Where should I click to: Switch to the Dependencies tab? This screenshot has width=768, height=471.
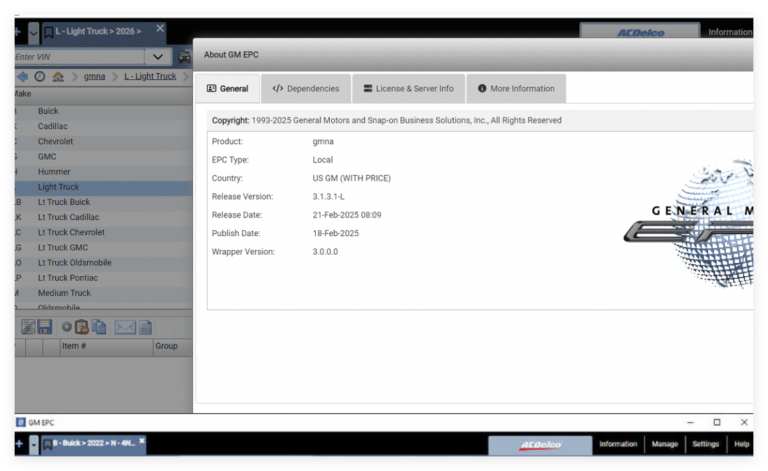click(306, 89)
